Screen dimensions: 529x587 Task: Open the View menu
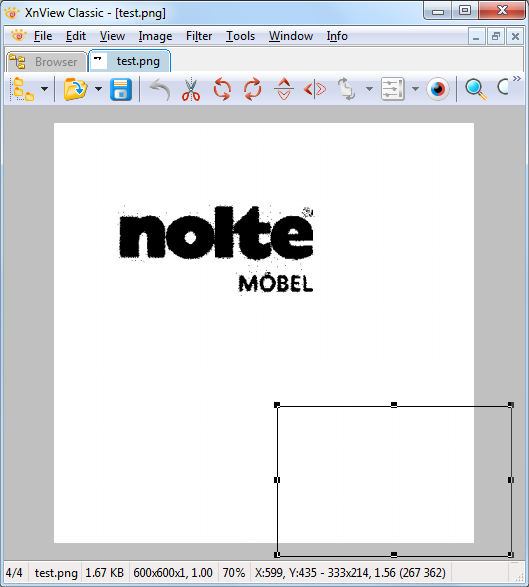pyautogui.click(x=112, y=36)
